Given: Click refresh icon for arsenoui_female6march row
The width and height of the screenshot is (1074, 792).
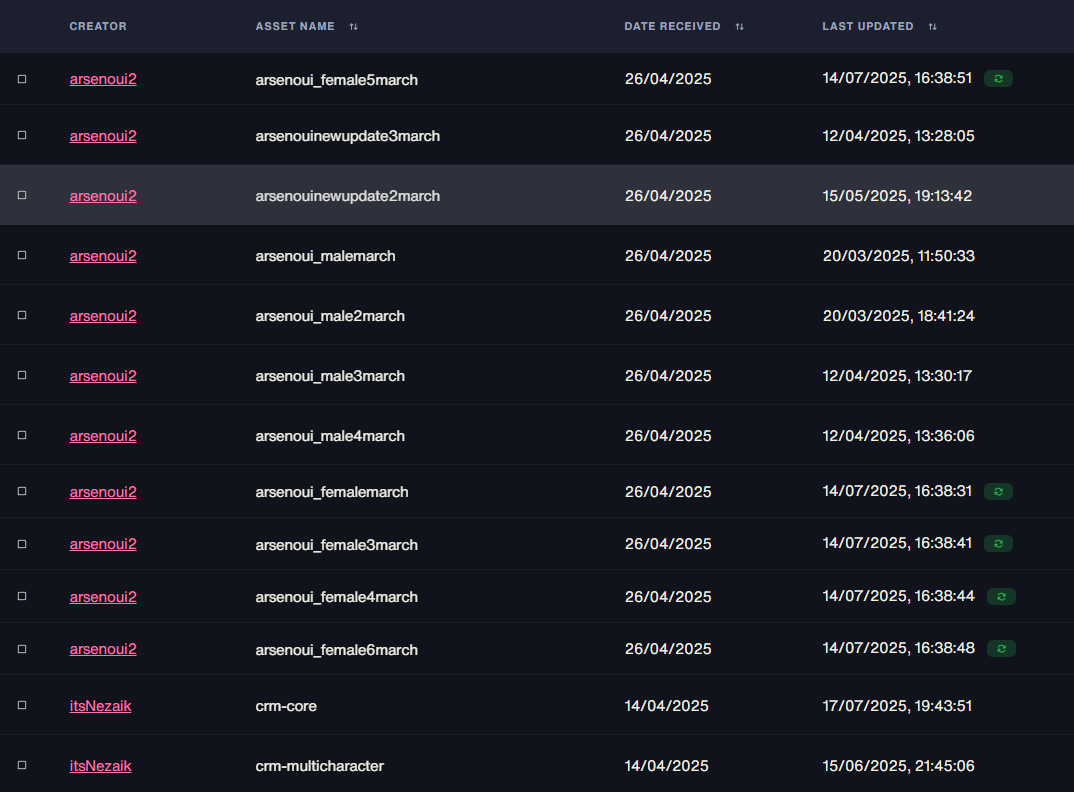Looking at the screenshot, I should [1001, 649].
